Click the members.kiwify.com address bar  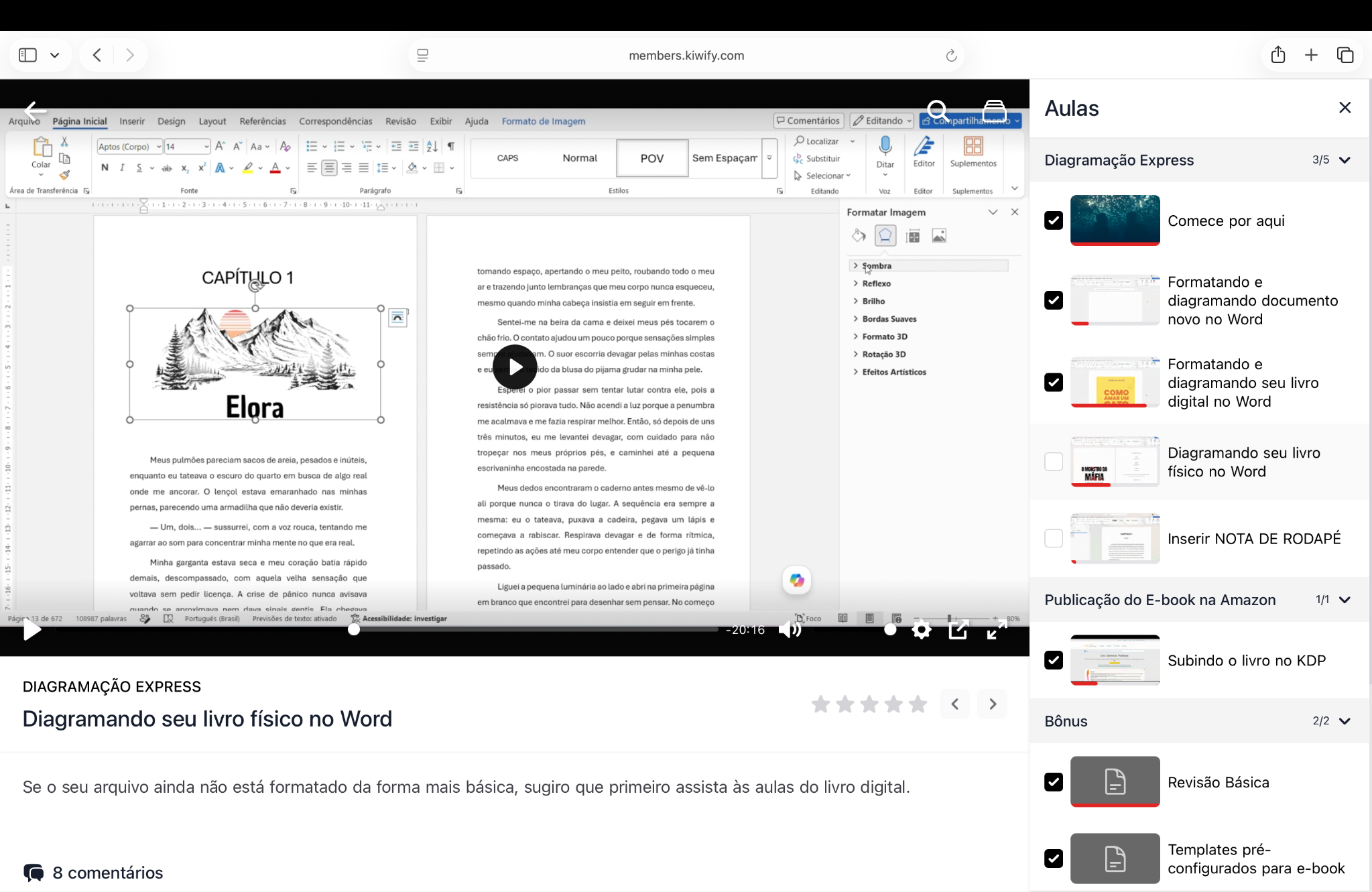pos(686,56)
